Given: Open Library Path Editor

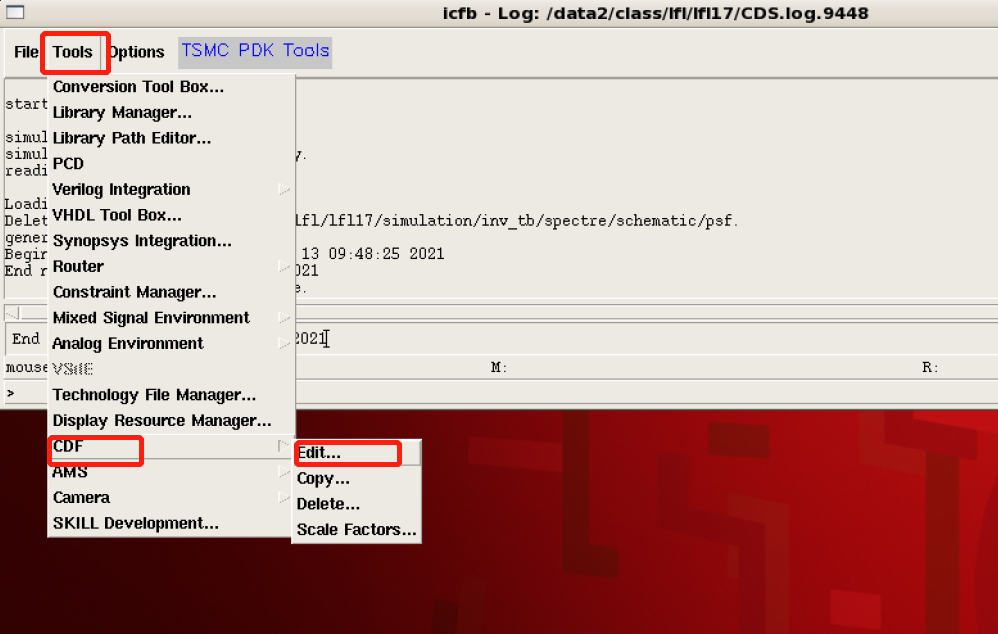Looking at the screenshot, I should 132,138.
